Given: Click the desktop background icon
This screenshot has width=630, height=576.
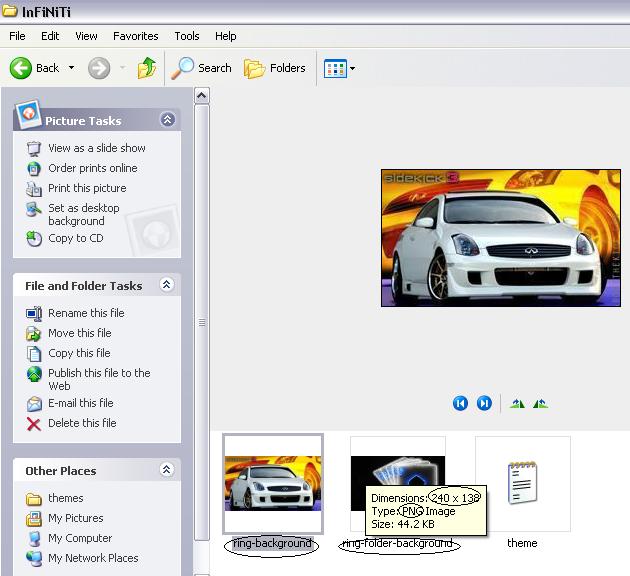Looking at the screenshot, I should (34, 209).
